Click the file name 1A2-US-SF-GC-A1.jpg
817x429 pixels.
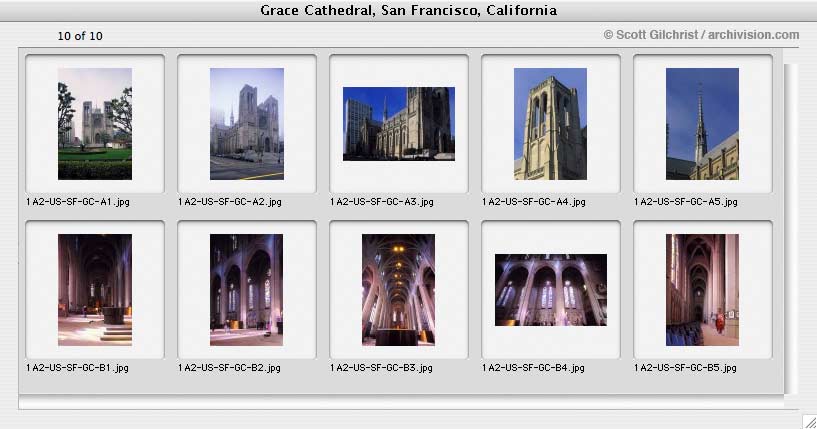[x=78, y=202]
